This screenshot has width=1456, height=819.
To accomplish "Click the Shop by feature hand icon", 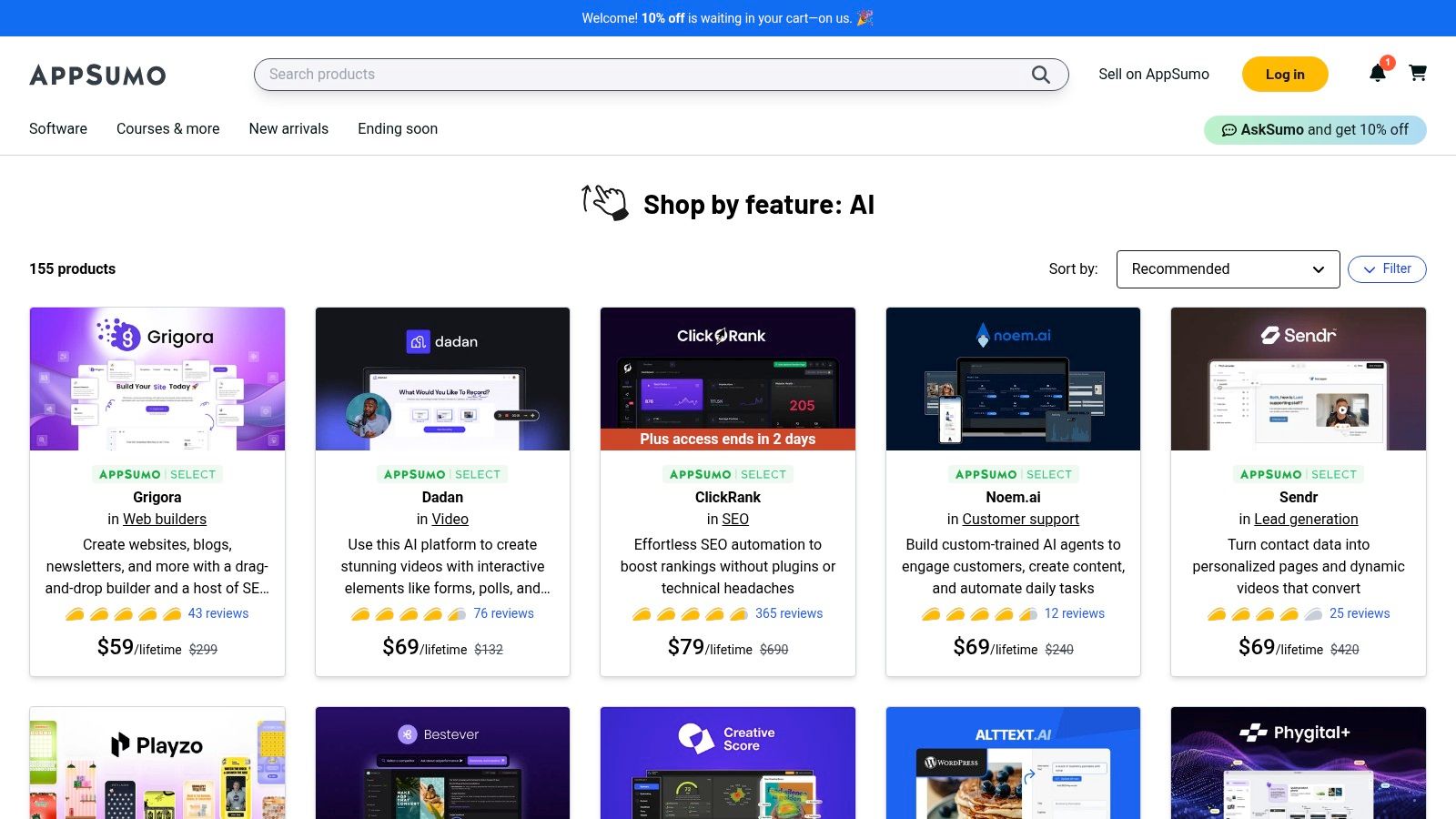I will click(x=605, y=202).
